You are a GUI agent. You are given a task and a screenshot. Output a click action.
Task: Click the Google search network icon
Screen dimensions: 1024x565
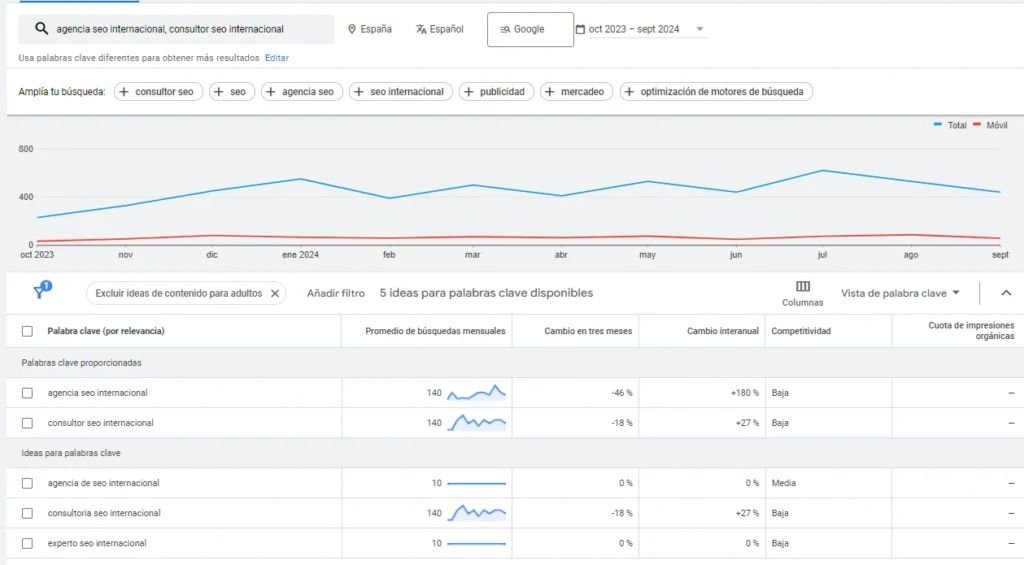505,29
